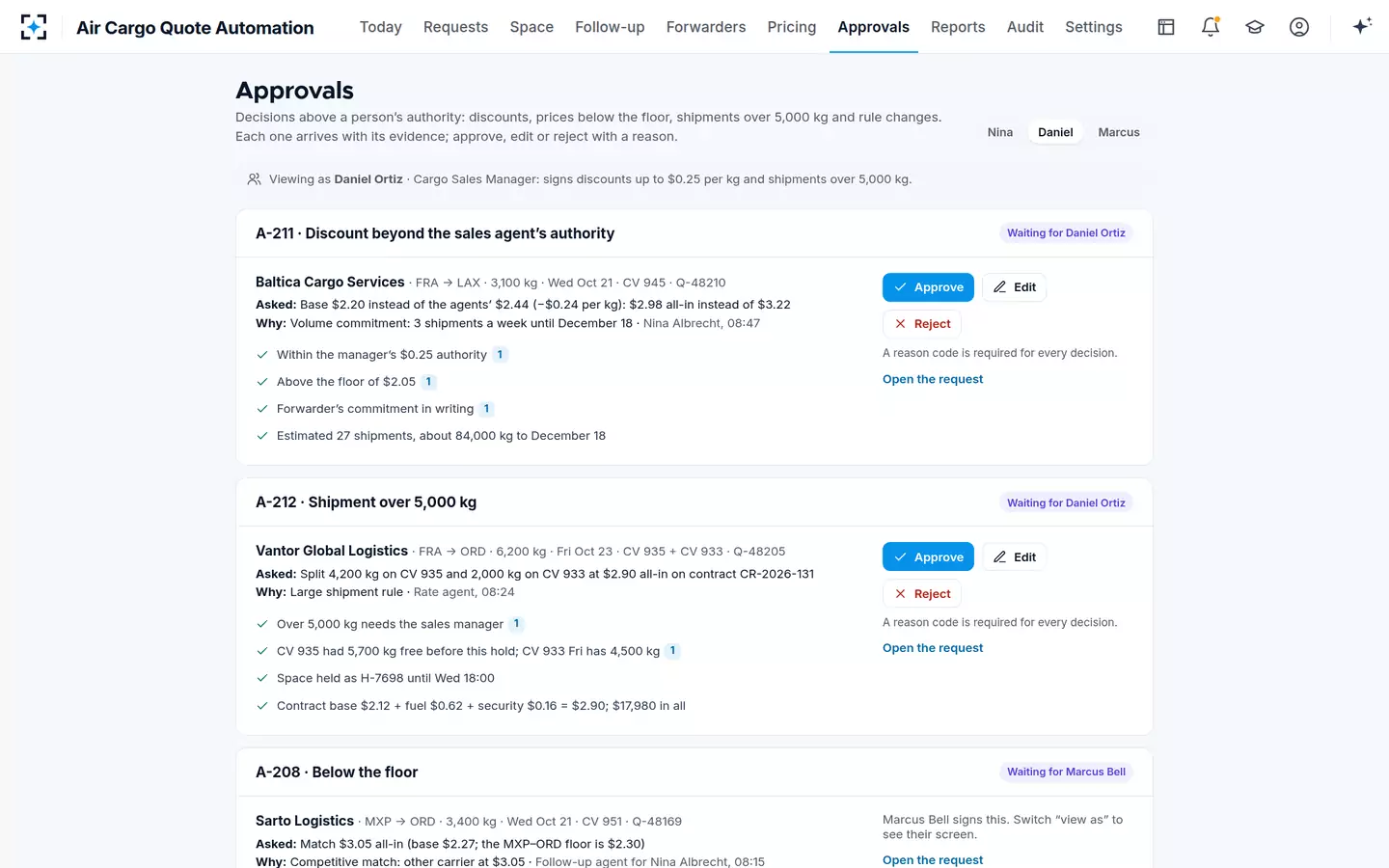This screenshot has height=868, width=1389.
Task: Select the Approvals tab
Action: 874,27
